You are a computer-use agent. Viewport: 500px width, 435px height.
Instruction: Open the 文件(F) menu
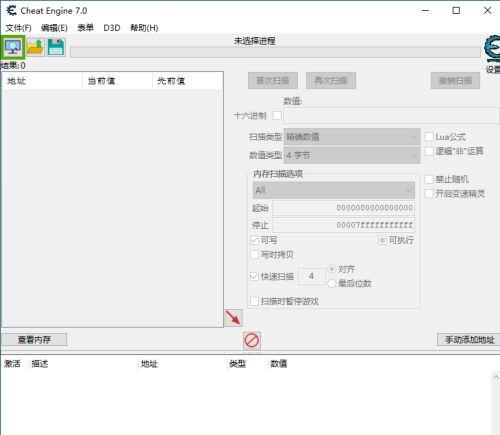18,28
